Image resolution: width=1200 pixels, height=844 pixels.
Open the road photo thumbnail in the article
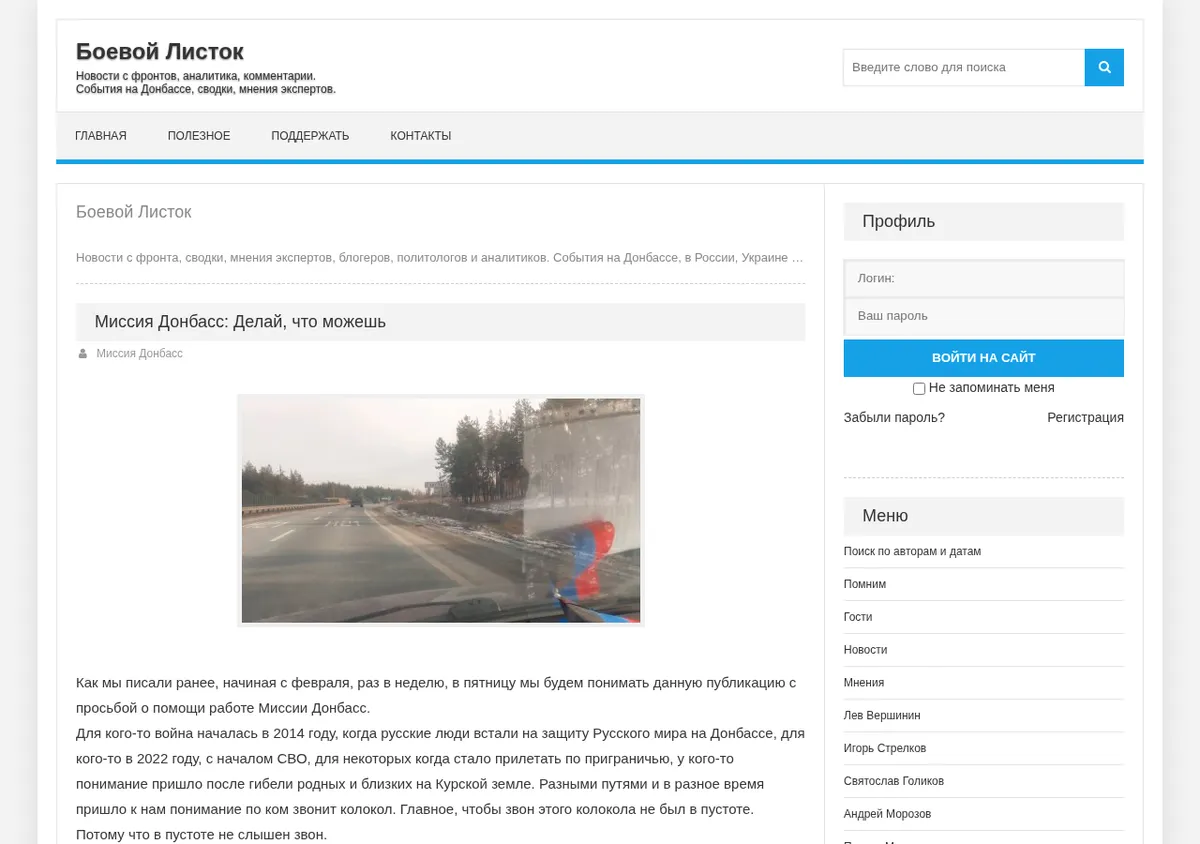[x=441, y=511]
